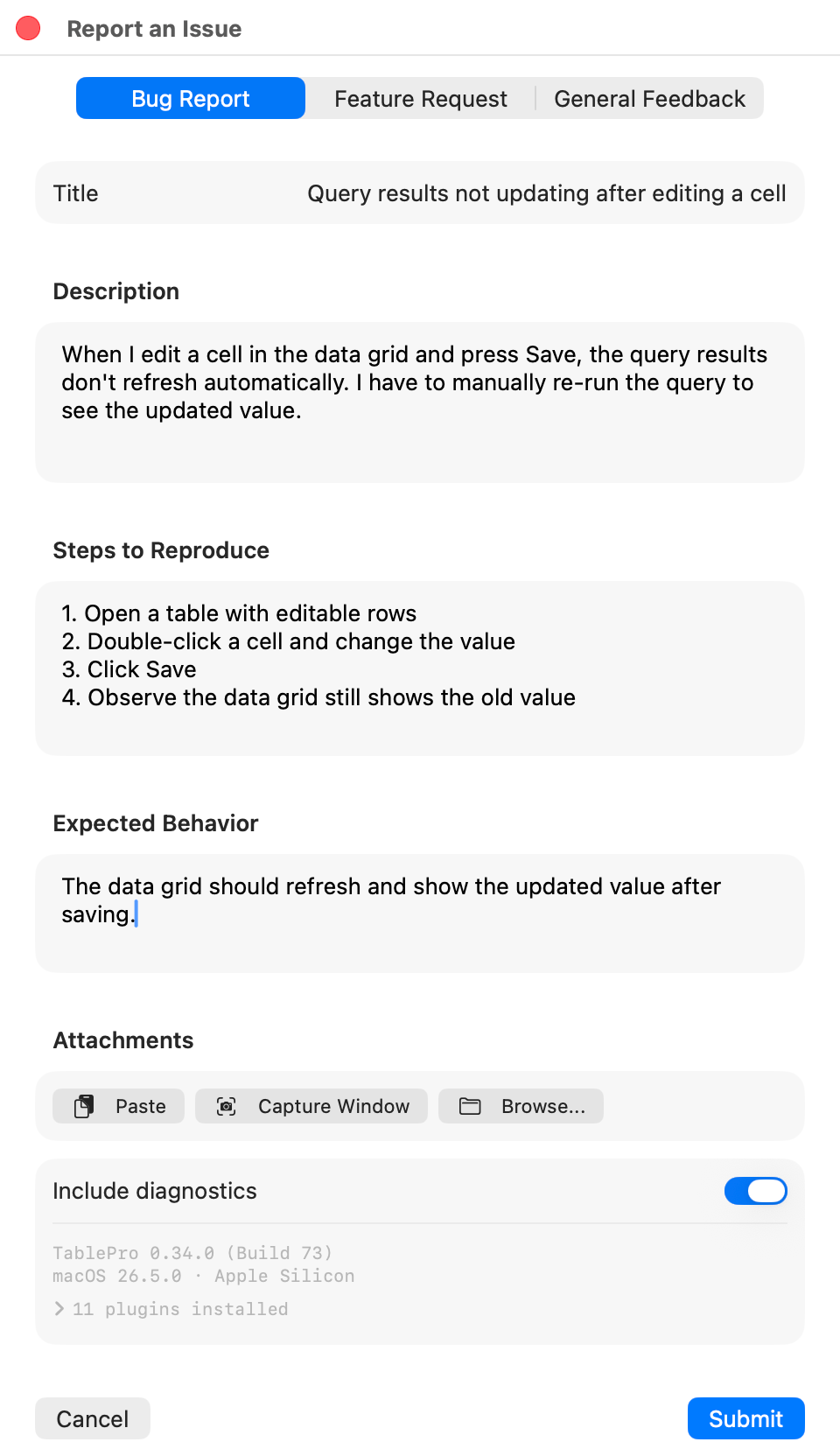Close the Report an Issue window
The width and height of the screenshot is (840, 1456).
pos(28,28)
